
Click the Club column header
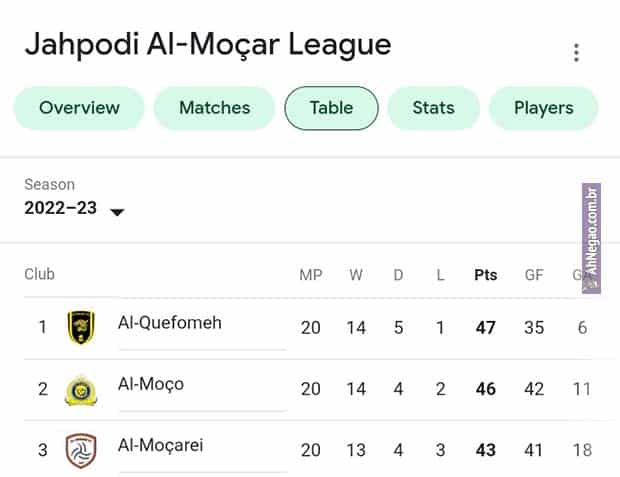coord(40,274)
